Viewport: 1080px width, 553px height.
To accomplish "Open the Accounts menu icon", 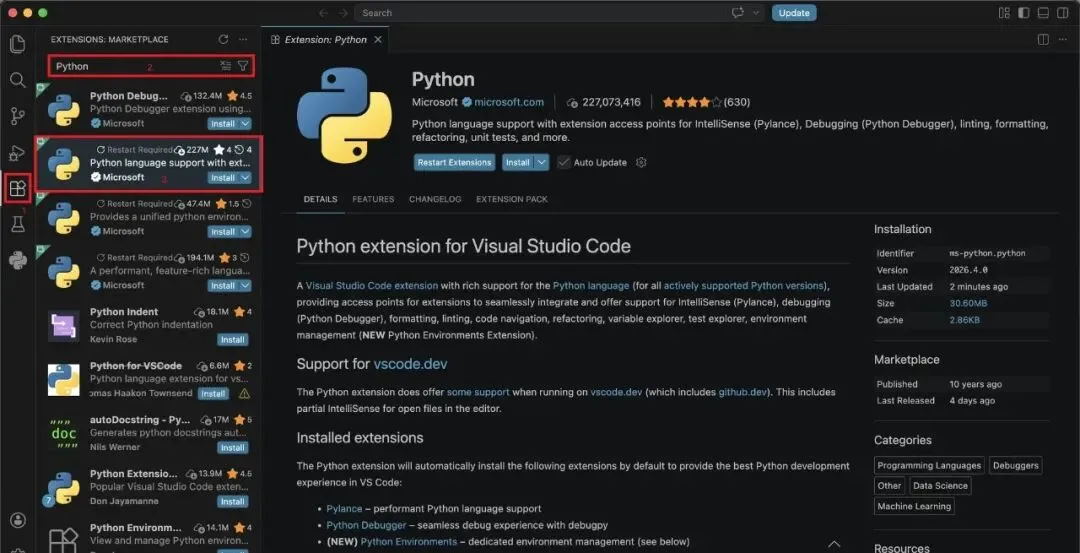I will tap(17, 520).
